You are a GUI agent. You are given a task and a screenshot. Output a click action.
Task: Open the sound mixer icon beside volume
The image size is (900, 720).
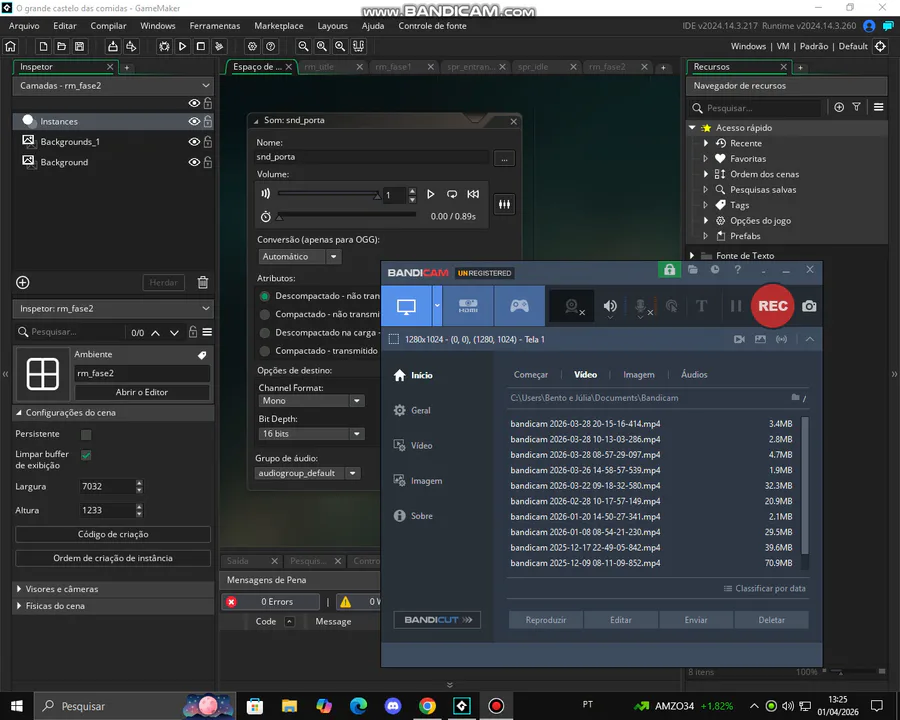click(x=504, y=204)
